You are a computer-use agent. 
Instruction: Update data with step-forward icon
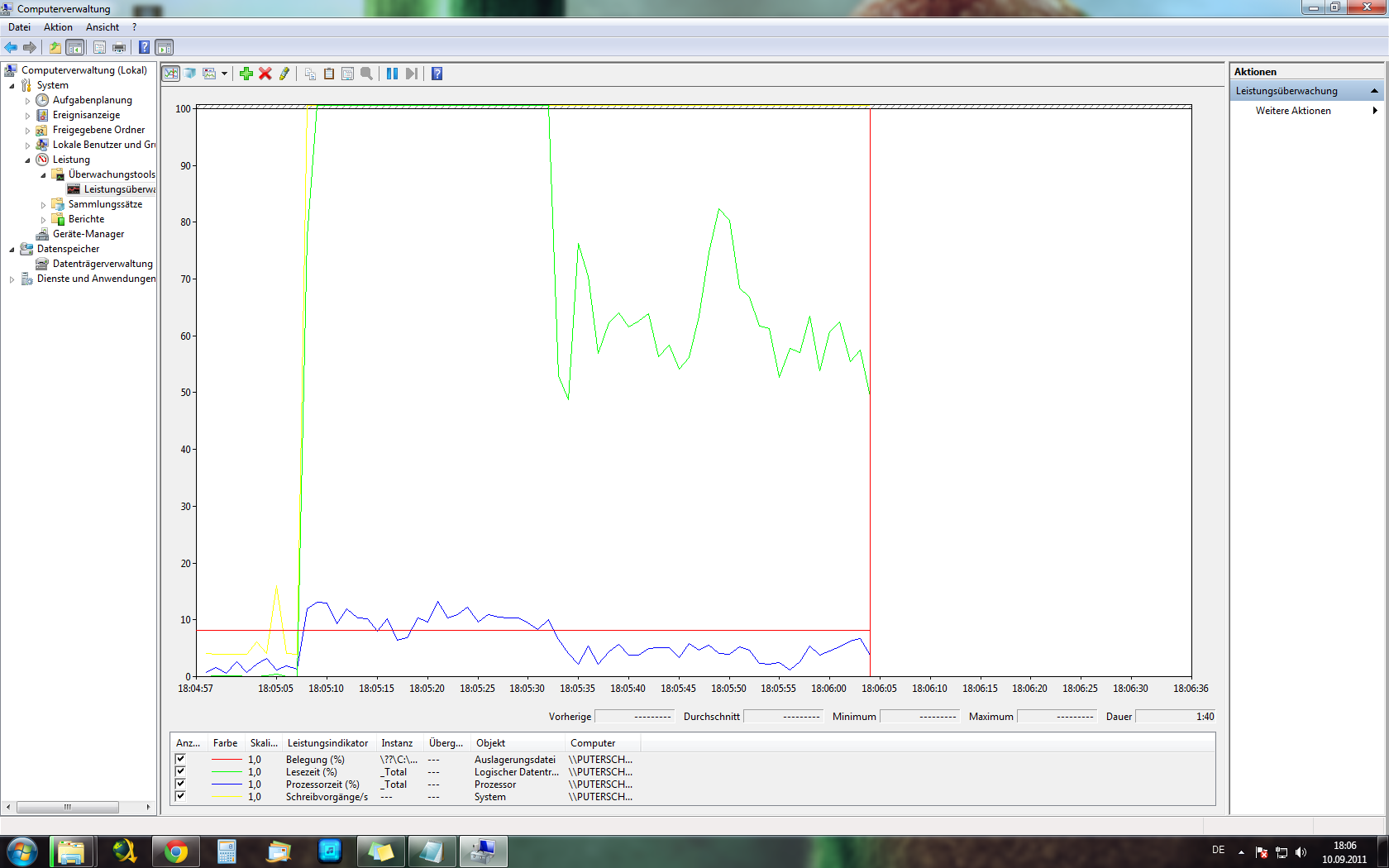click(411, 74)
